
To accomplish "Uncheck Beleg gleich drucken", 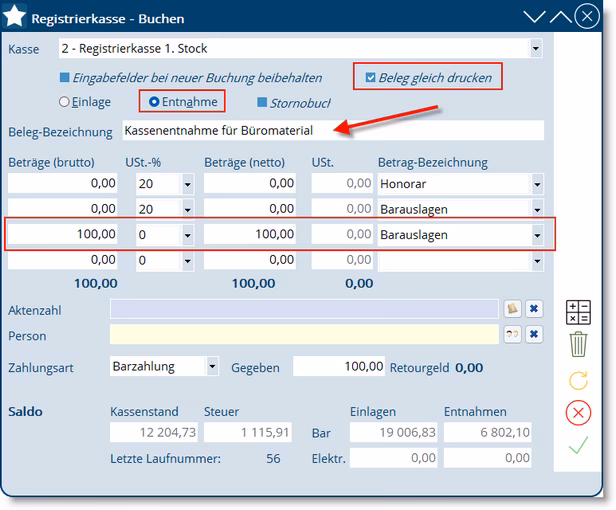I will 370,77.
